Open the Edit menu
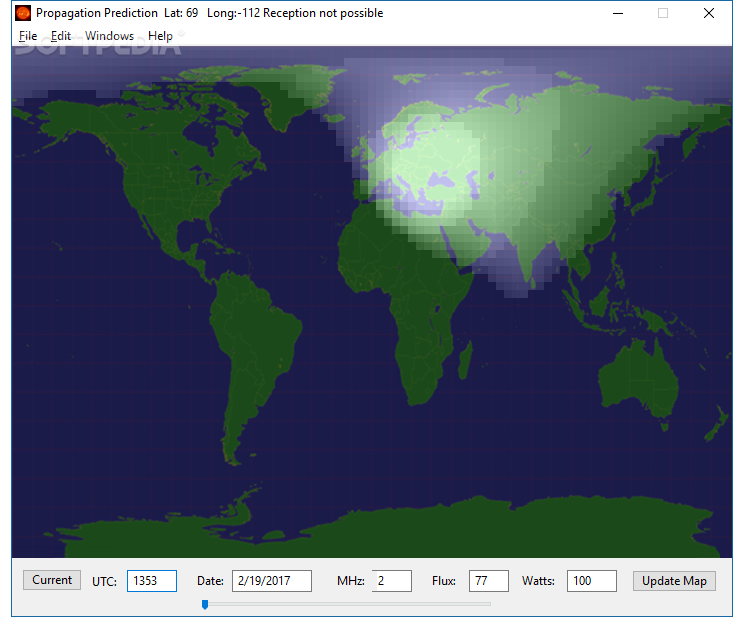 pyautogui.click(x=60, y=36)
